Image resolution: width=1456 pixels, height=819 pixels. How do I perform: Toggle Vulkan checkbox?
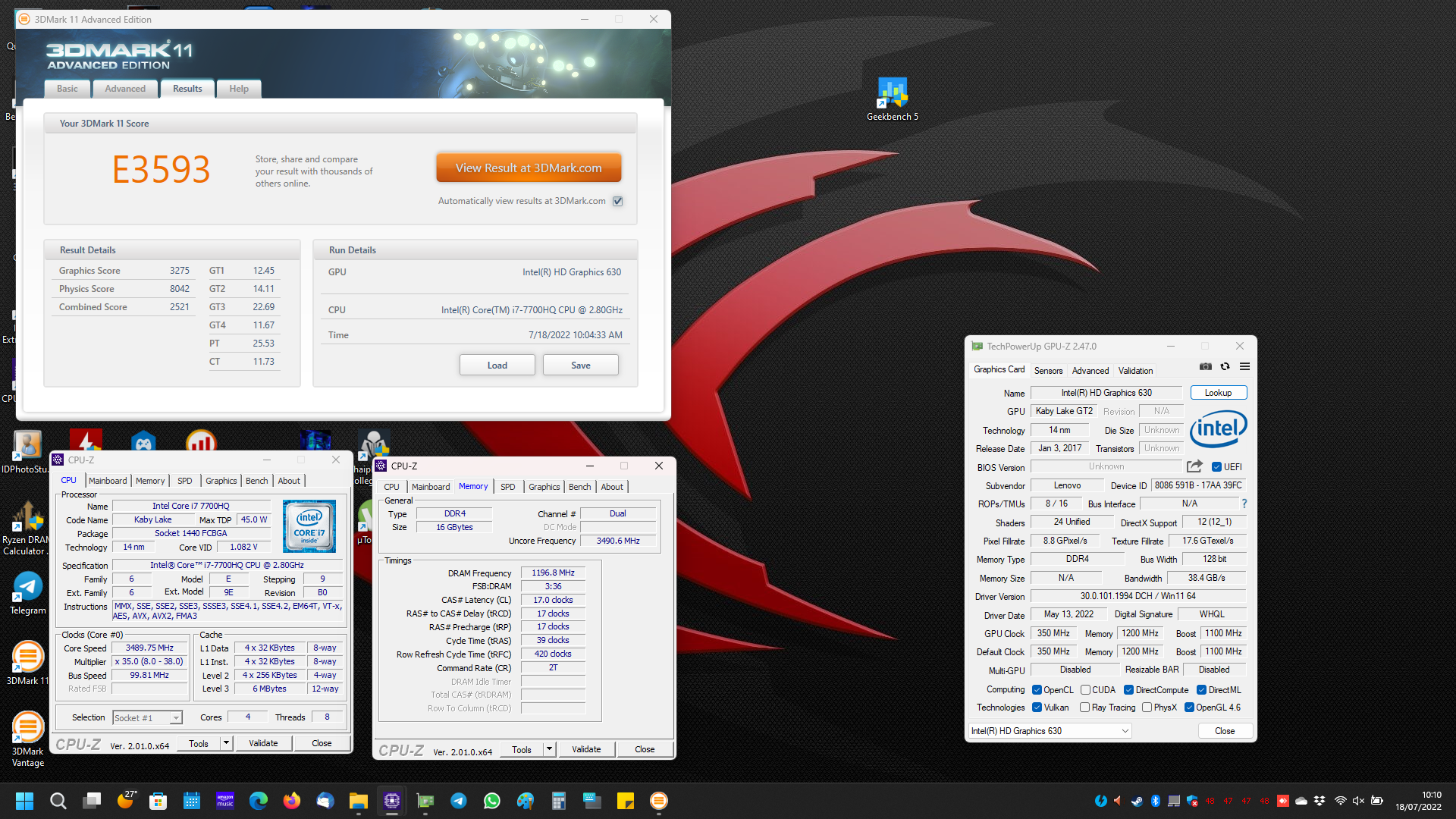pyautogui.click(x=1037, y=708)
